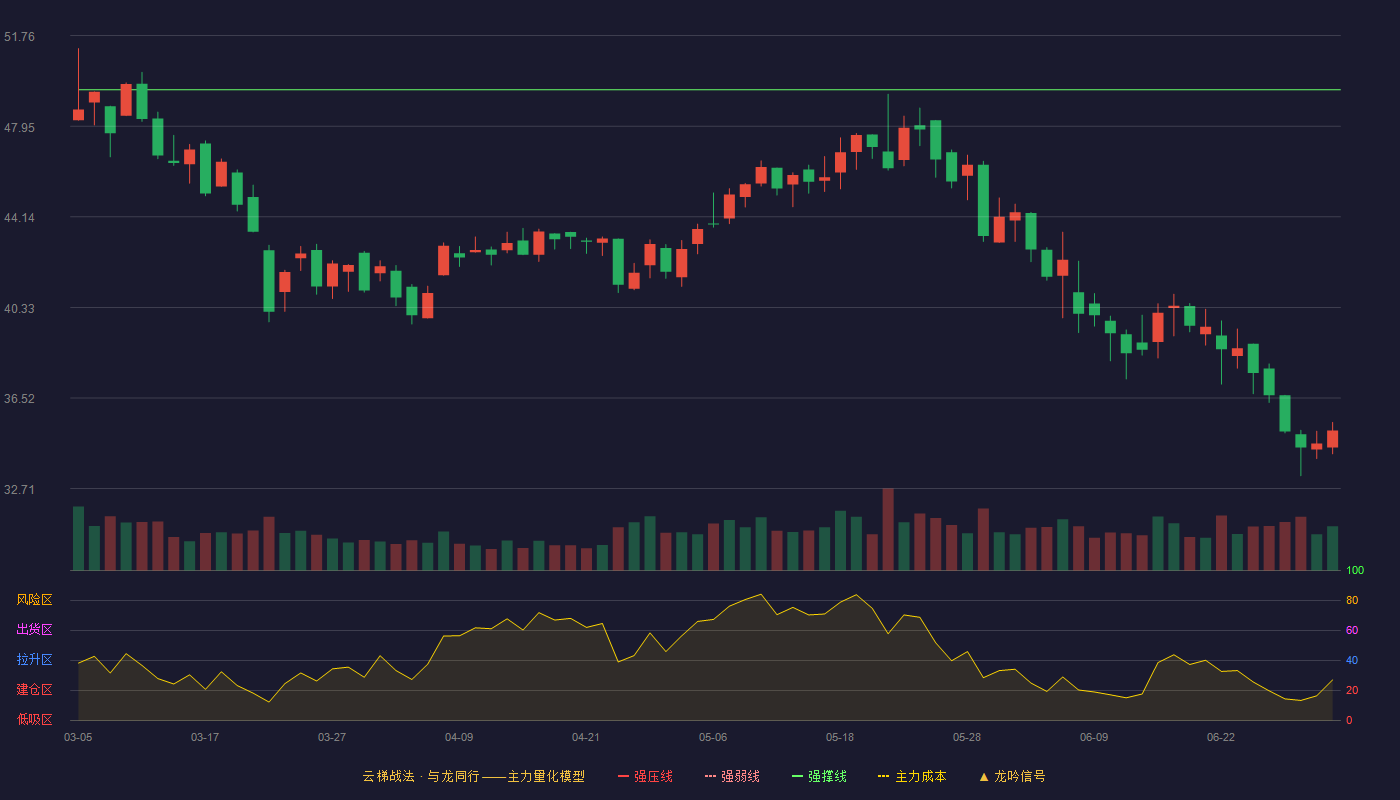Click the 40 indicator scale label
The width and height of the screenshot is (1400, 800).
coord(1352,660)
